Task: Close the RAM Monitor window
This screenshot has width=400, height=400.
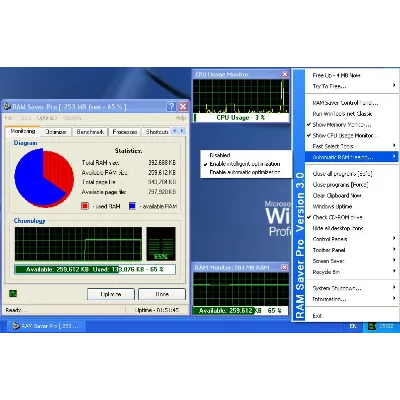Action: pos(284,267)
